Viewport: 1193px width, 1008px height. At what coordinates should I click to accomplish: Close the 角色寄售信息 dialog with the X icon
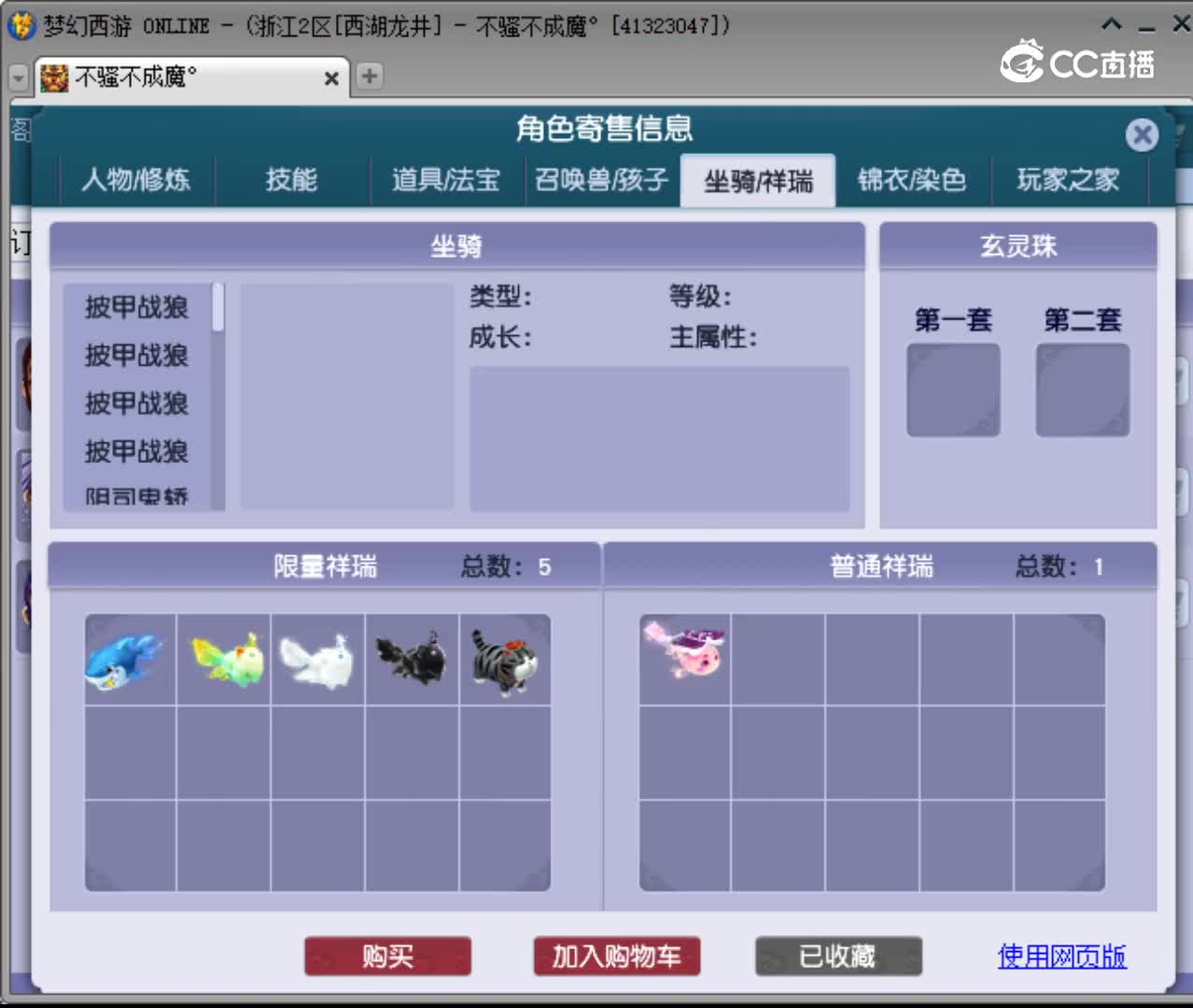1142,135
